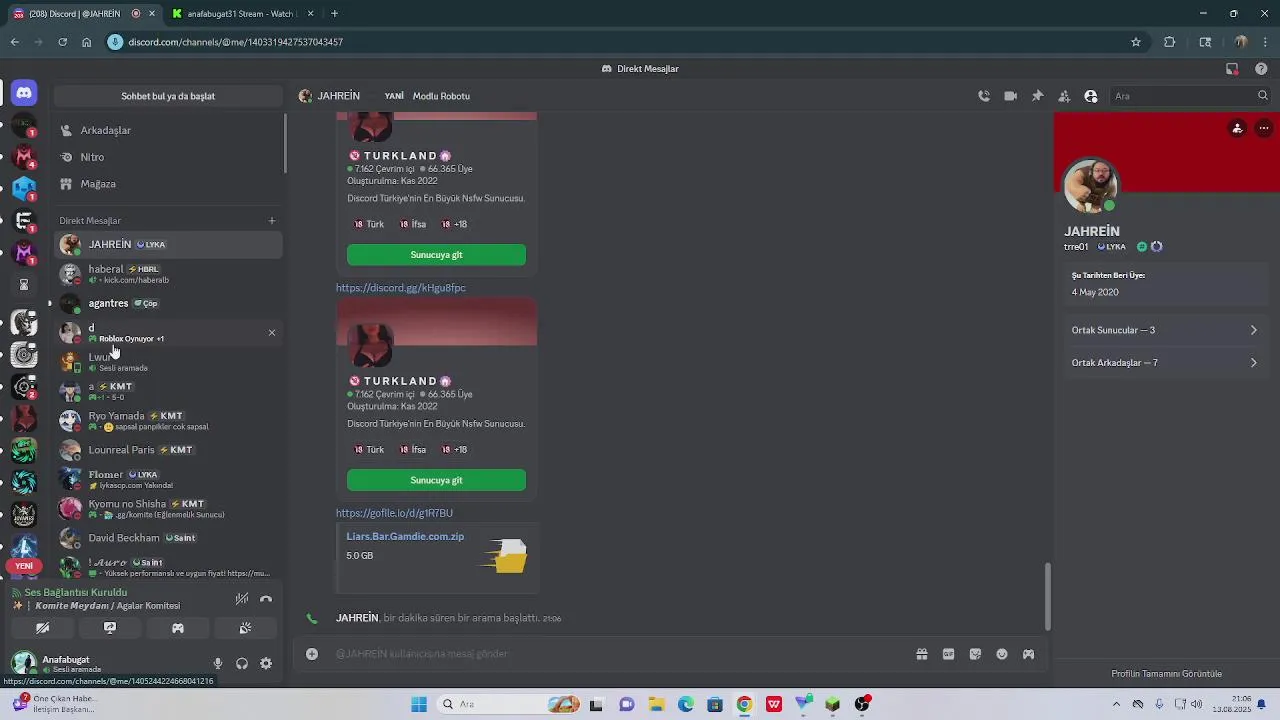This screenshot has width=1280, height=720.
Task: Open Discord home direct messages button
Action: tap(24, 93)
